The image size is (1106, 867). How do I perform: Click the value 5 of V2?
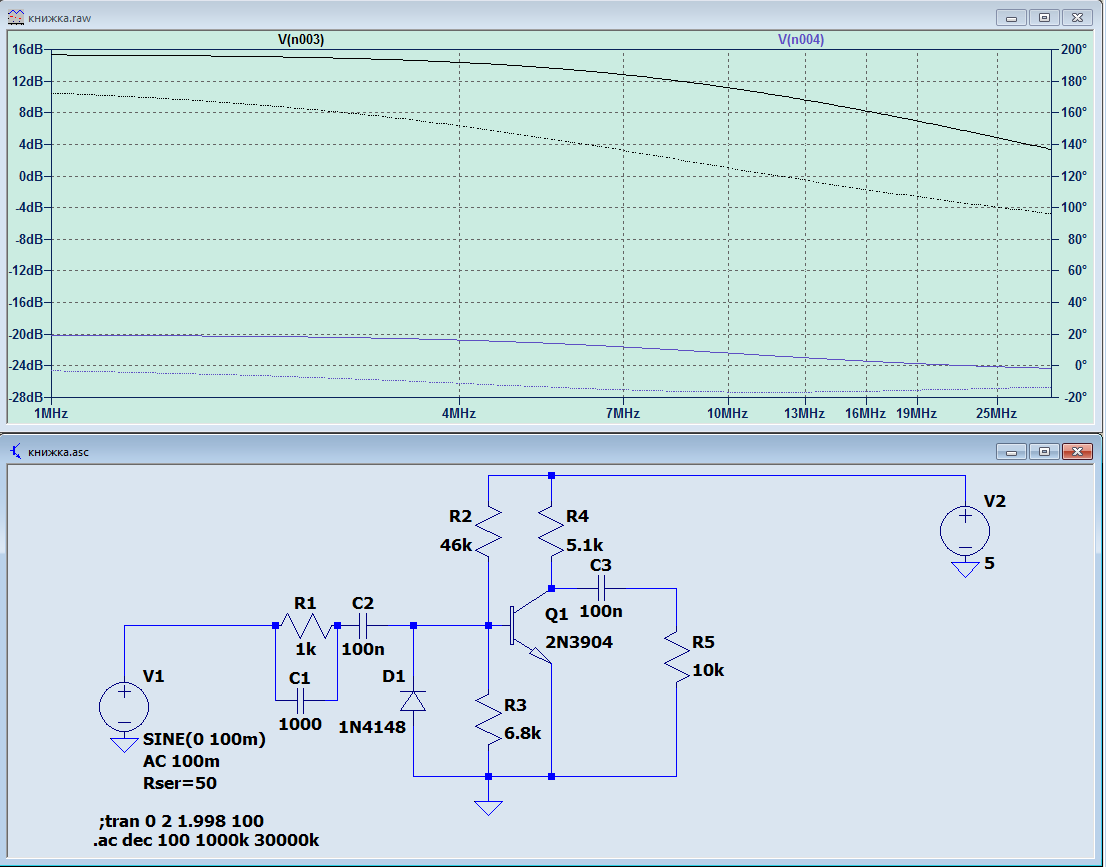coord(990,563)
